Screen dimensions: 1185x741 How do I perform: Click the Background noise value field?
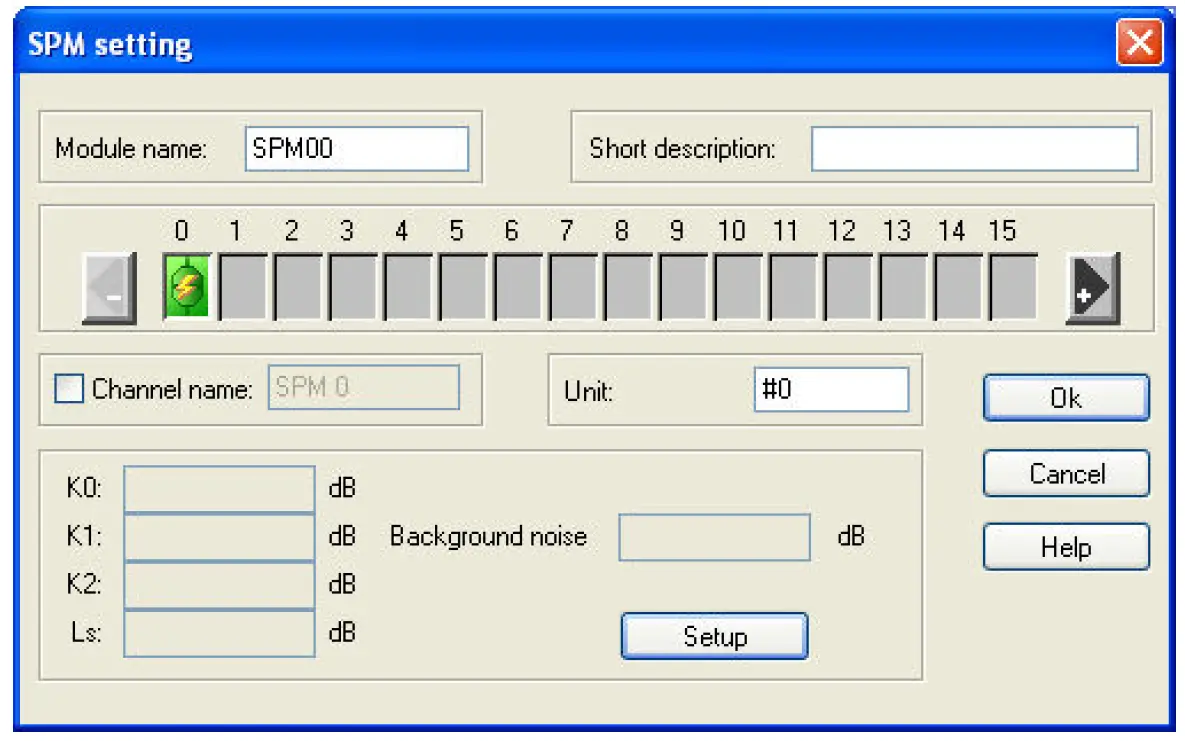pos(714,537)
